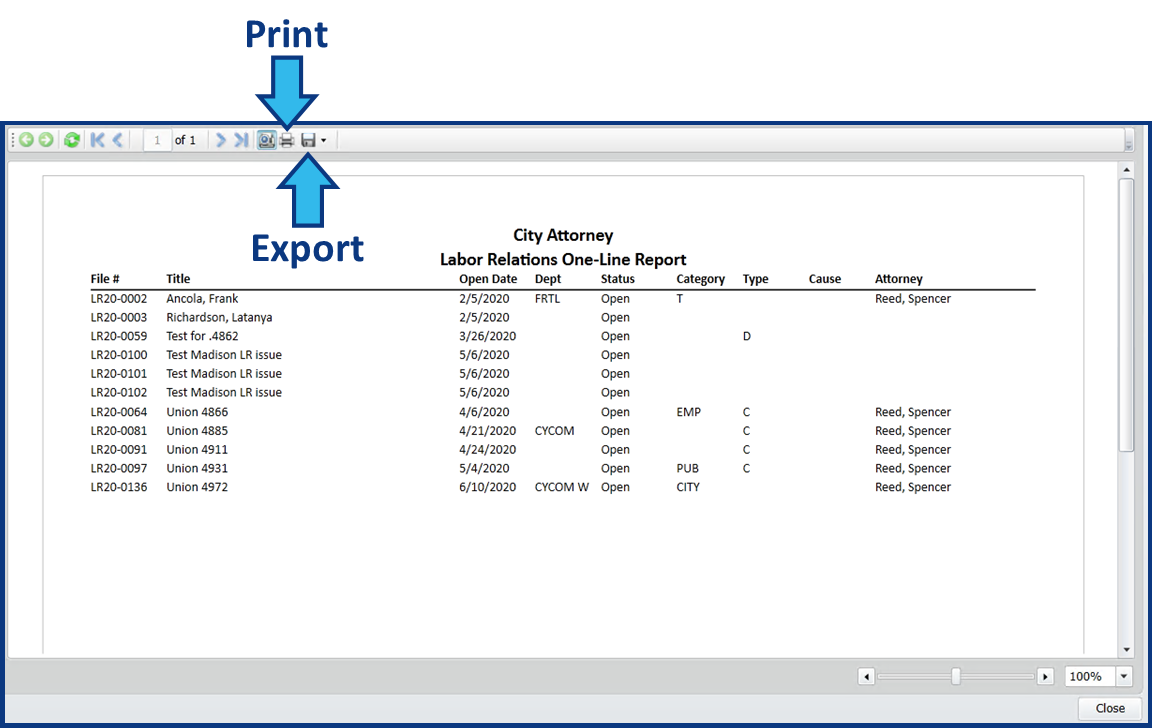This screenshot has height=728, width=1153.
Task: Click open date 4/21/2020
Action: click(488, 431)
